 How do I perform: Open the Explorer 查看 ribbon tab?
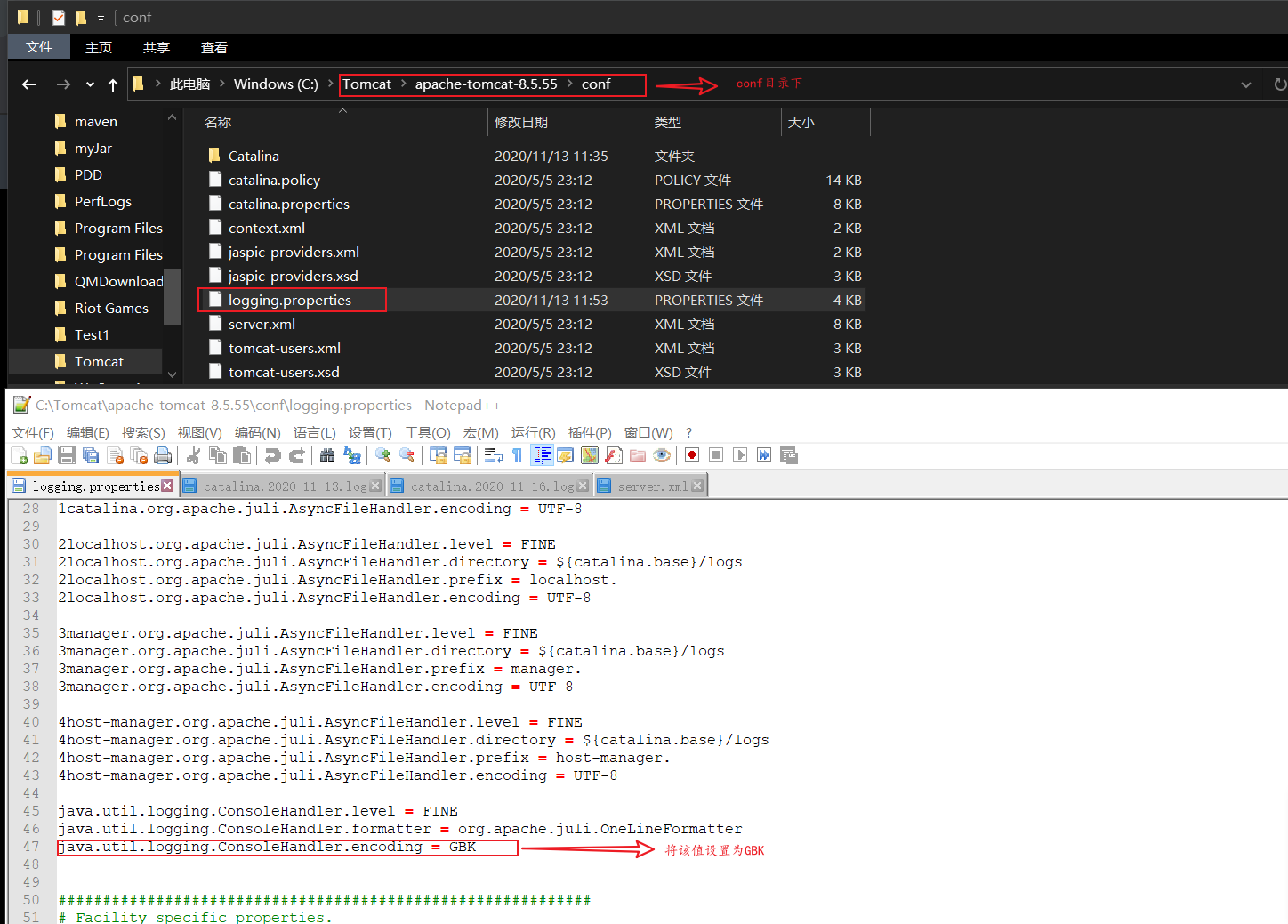click(x=213, y=47)
